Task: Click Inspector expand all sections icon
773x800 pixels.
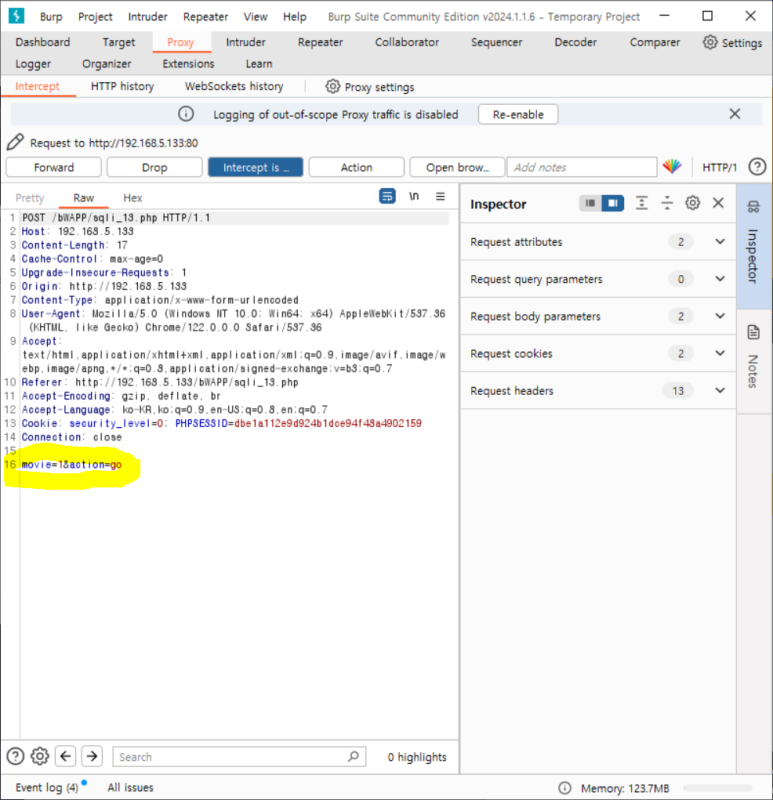Action: point(641,203)
